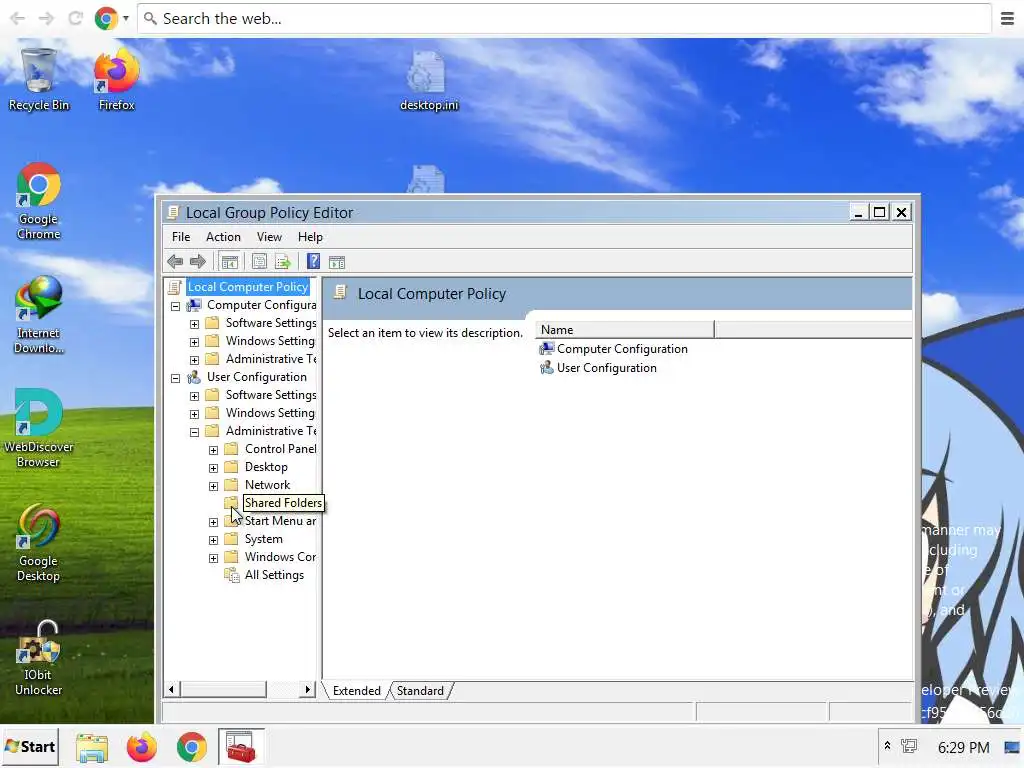This screenshot has width=1024, height=768.
Task: Expand the System folder tree node
Action: point(213,540)
